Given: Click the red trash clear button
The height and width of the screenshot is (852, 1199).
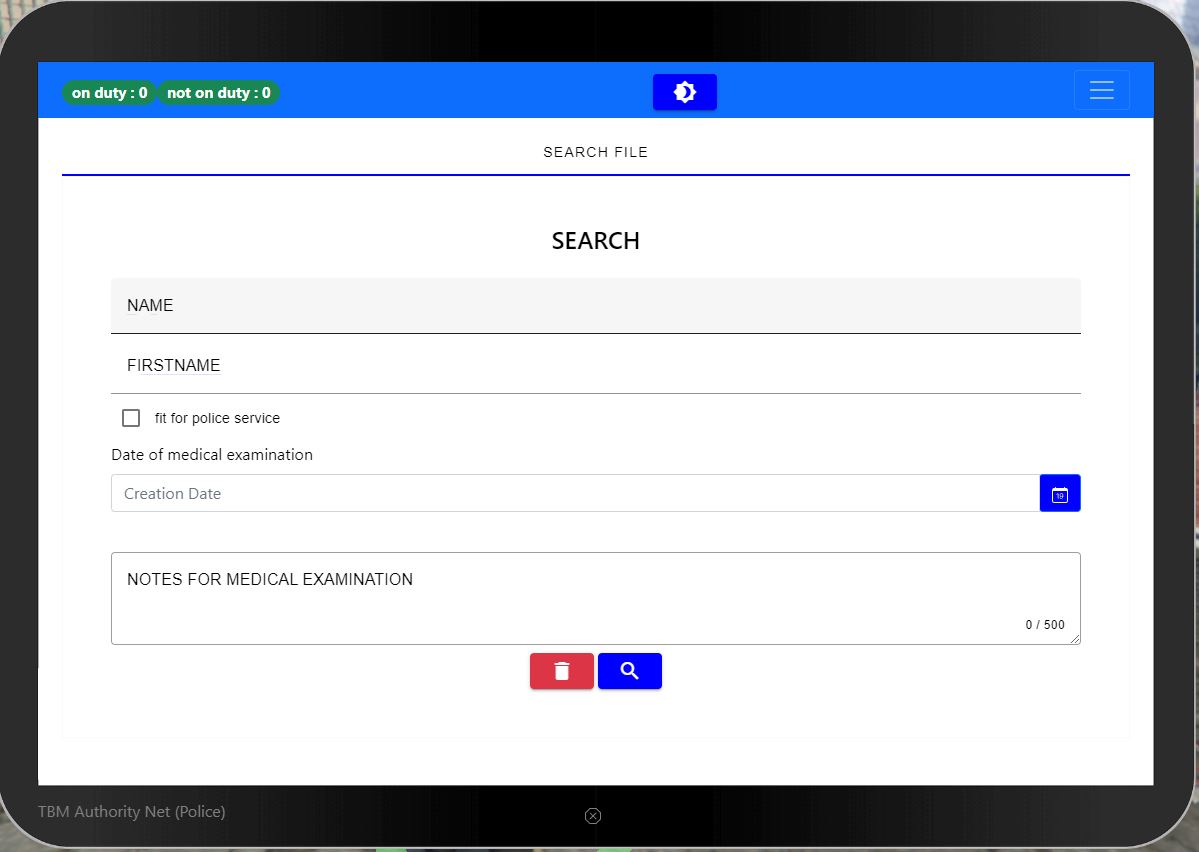Looking at the screenshot, I should tap(561, 671).
